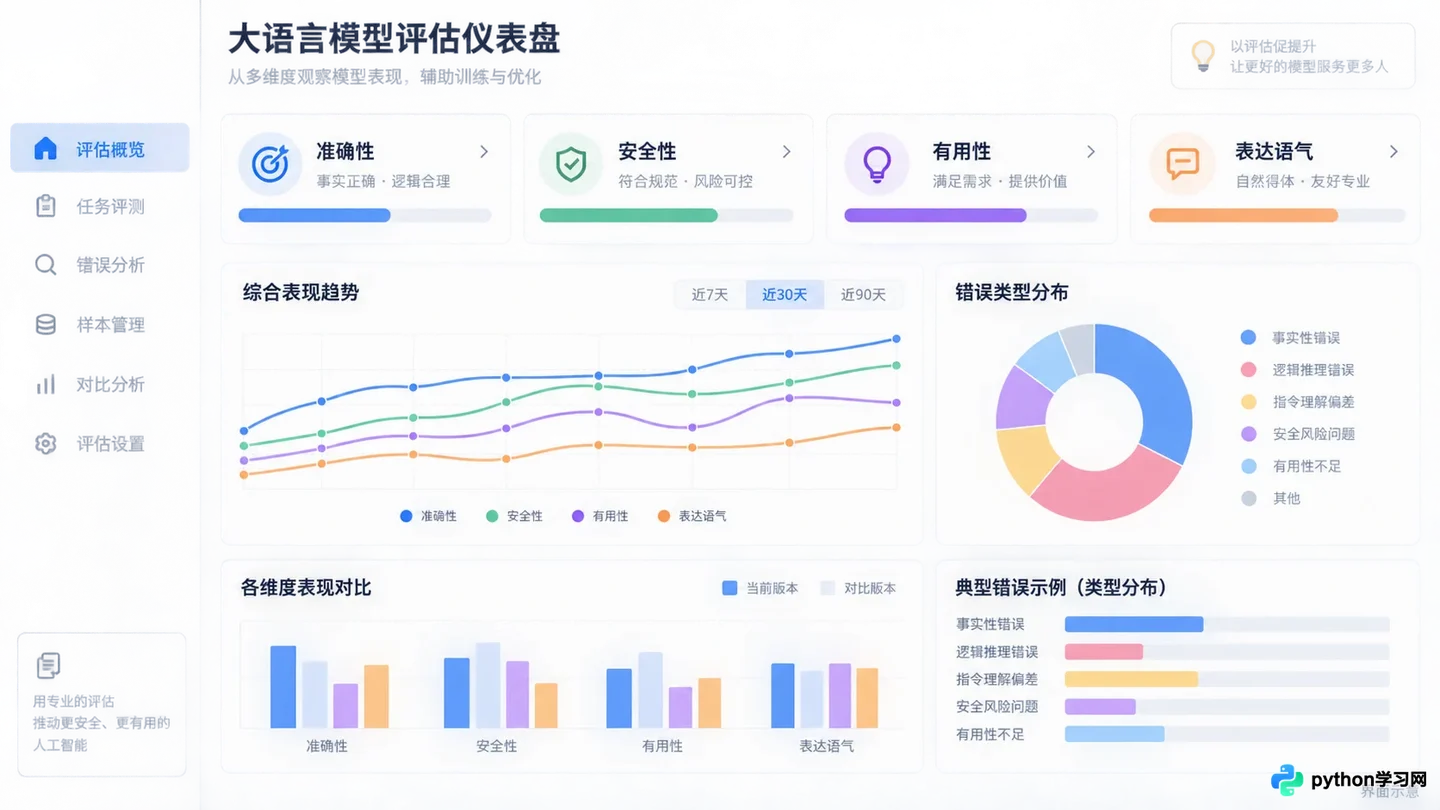Open 错误分析 in the sidebar

[x=99, y=265]
